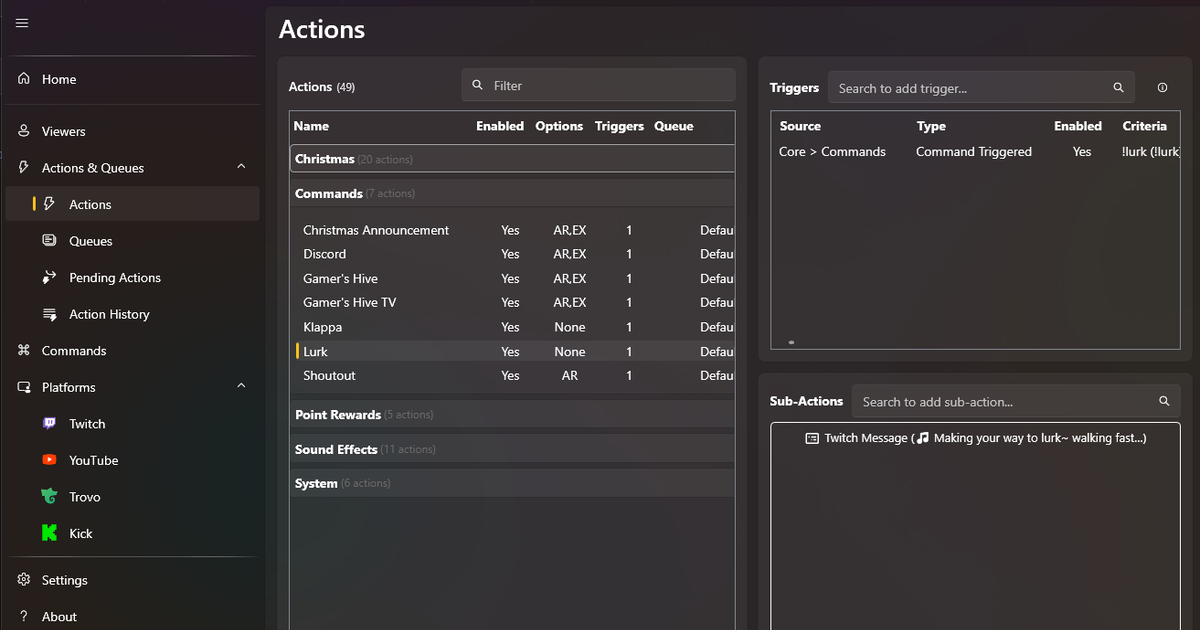Click the hamburger menu icon
Image resolution: width=1200 pixels, height=630 pixels.
click(x=22, y=23)
